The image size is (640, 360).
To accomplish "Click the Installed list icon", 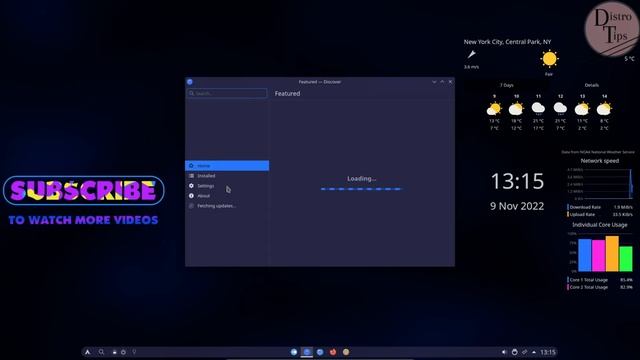I will (191, 176).
